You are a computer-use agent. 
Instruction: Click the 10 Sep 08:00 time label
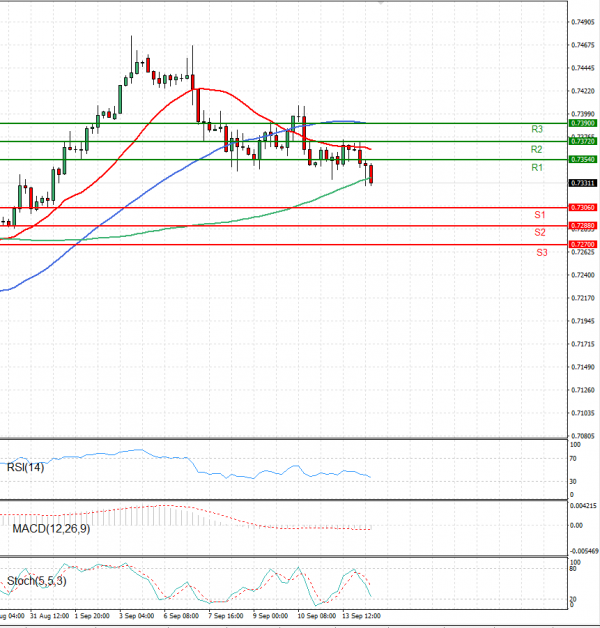(316, 616)
